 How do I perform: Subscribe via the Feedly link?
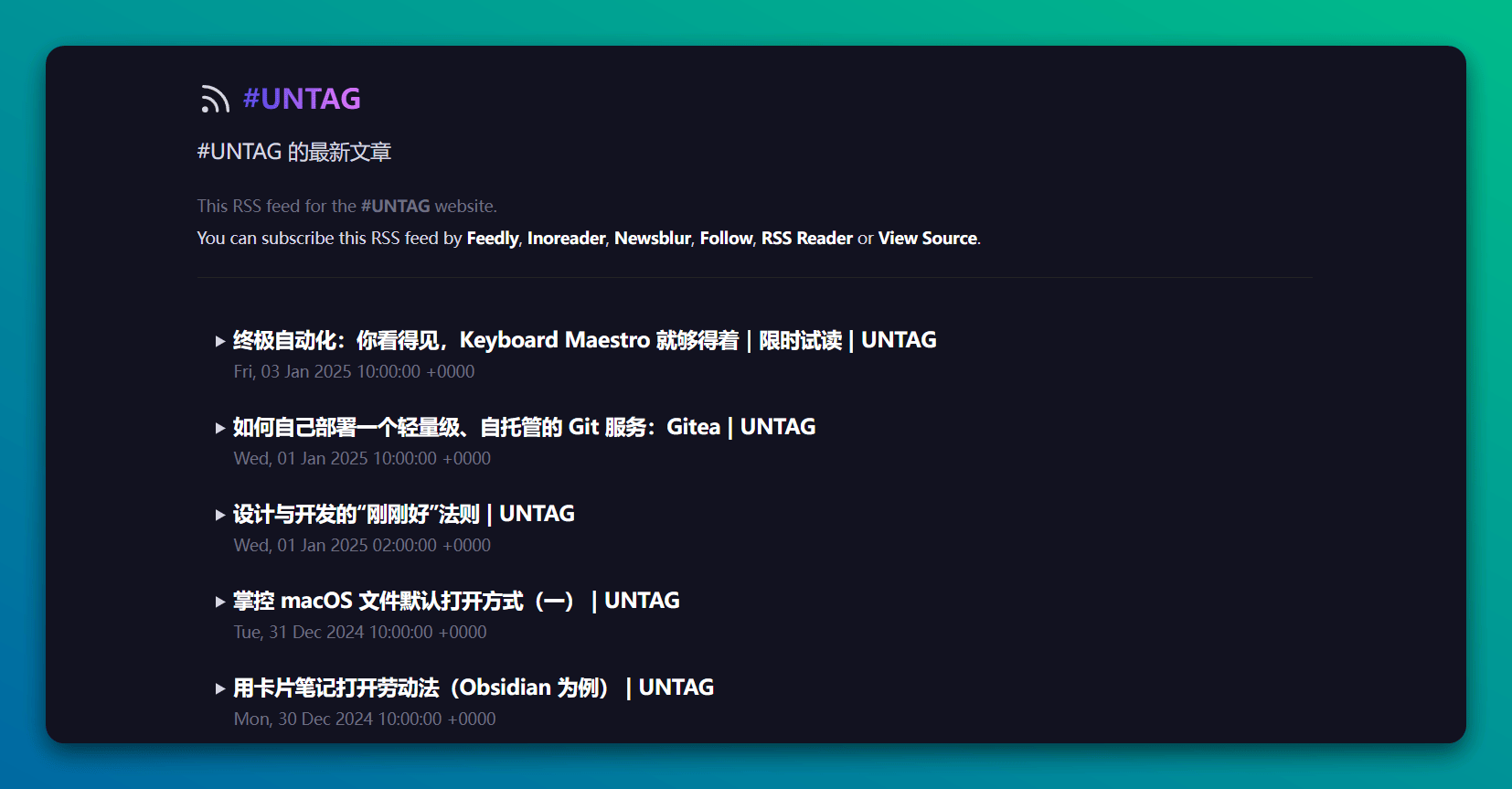pyautogui.click(x=493, y=239)
